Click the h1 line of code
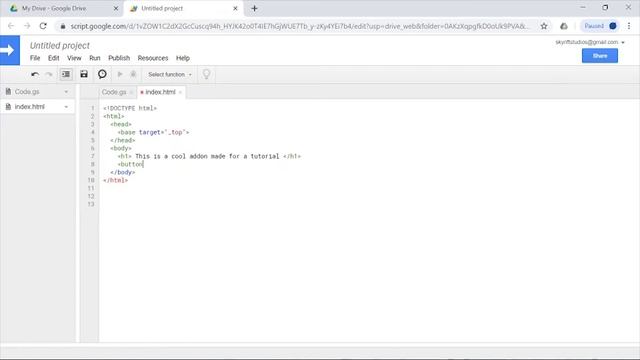The image size is (640, 360). tap(209, 156)
